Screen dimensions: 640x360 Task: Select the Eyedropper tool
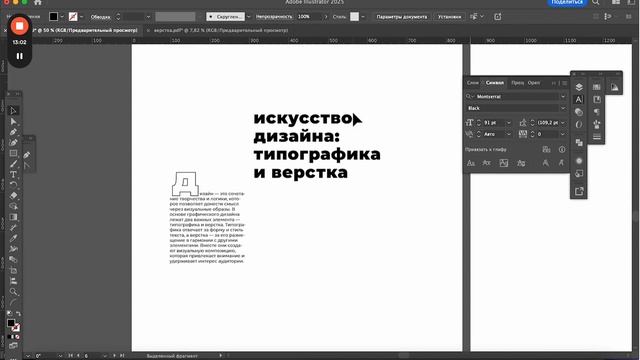13,238
